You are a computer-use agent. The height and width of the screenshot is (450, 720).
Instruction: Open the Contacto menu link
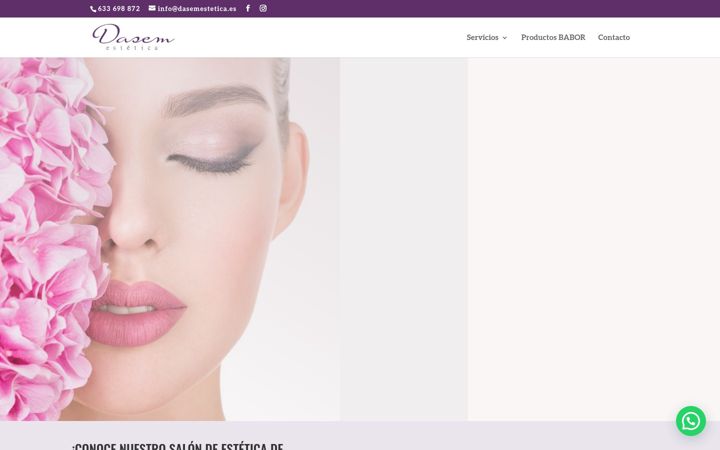tap(613, 38)
